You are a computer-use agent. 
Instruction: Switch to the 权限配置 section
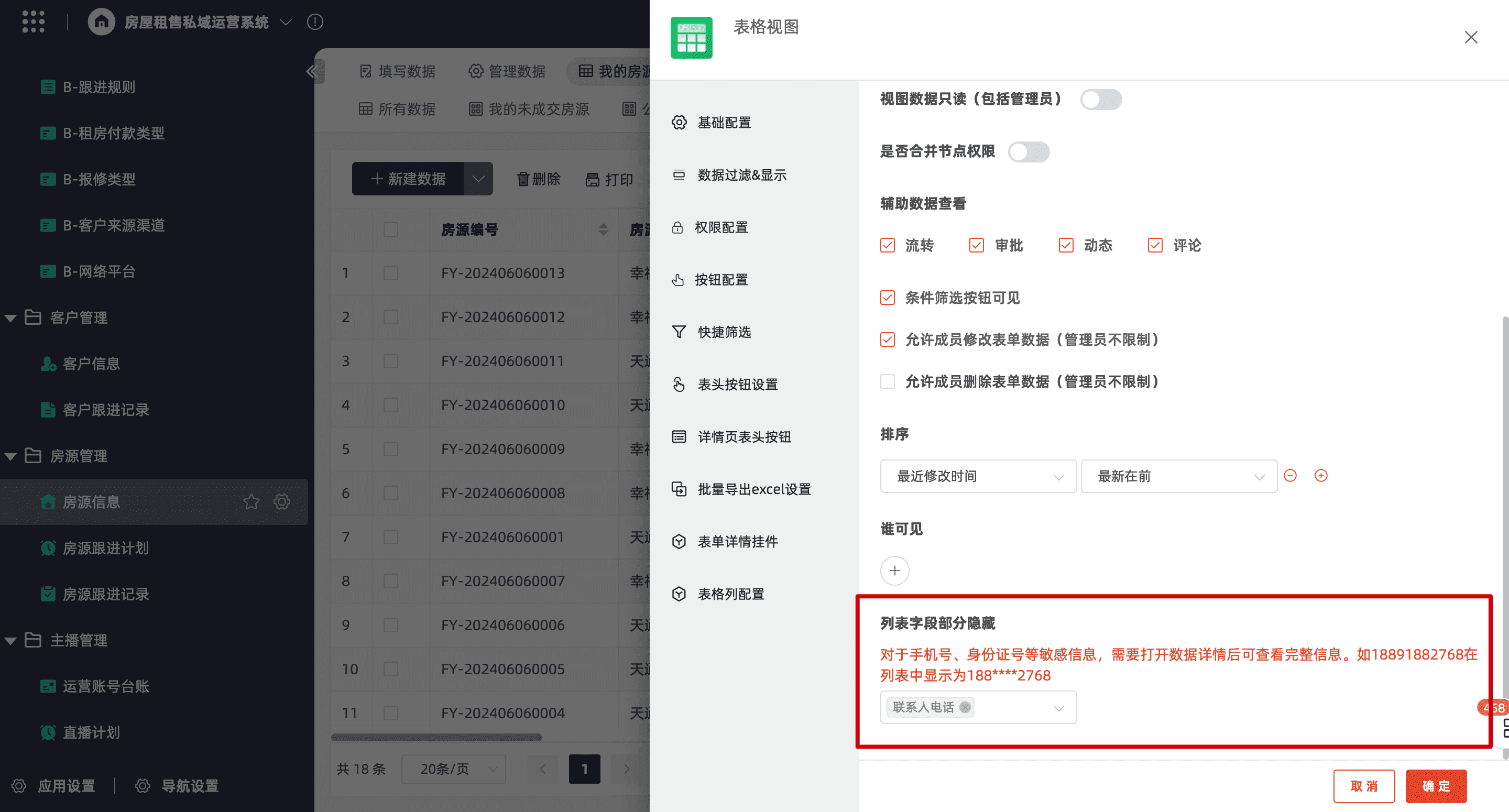pyautogui.click(x=720, y=227)
